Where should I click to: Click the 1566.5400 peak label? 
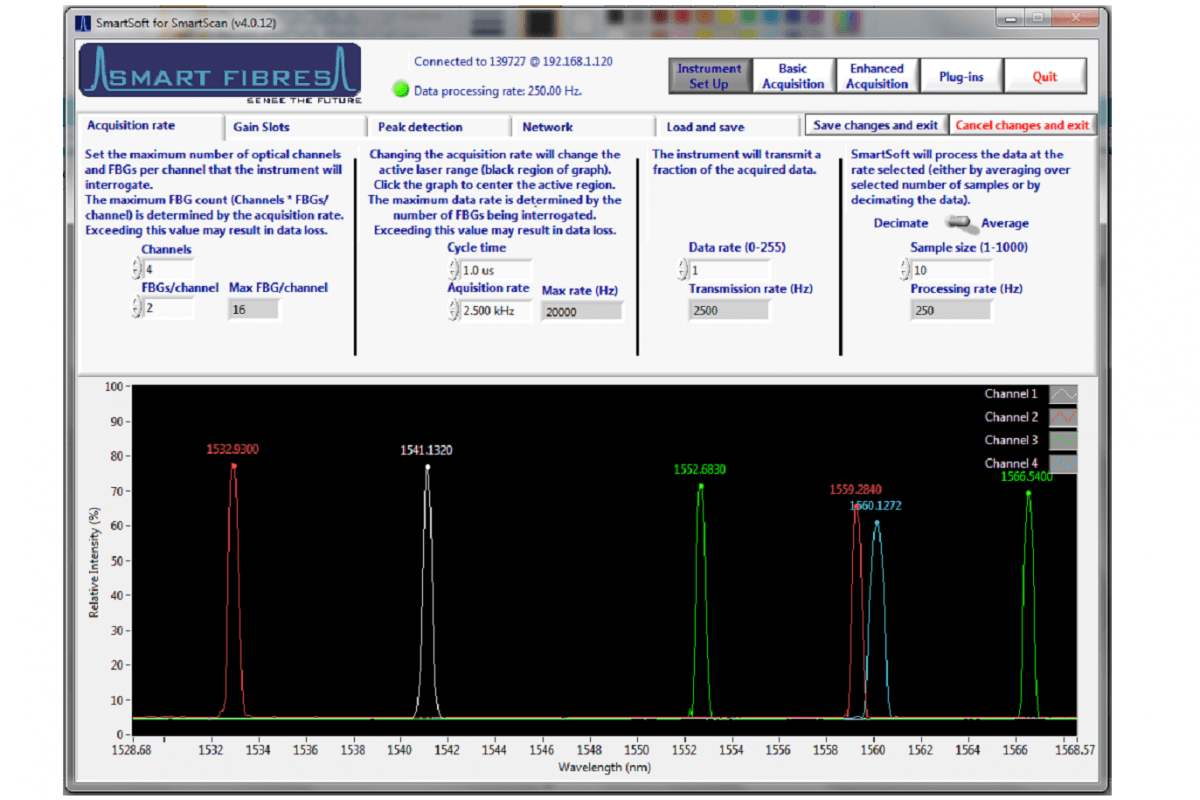1027,477
